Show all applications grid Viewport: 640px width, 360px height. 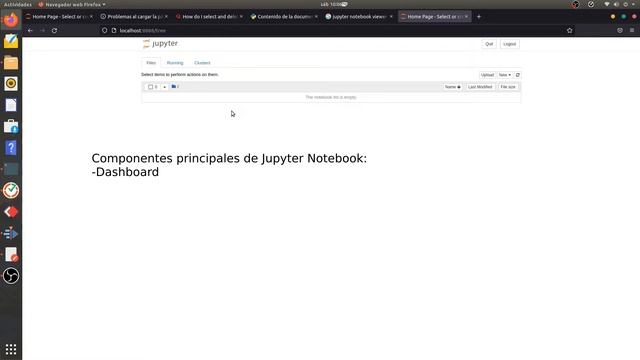point(11,349)
